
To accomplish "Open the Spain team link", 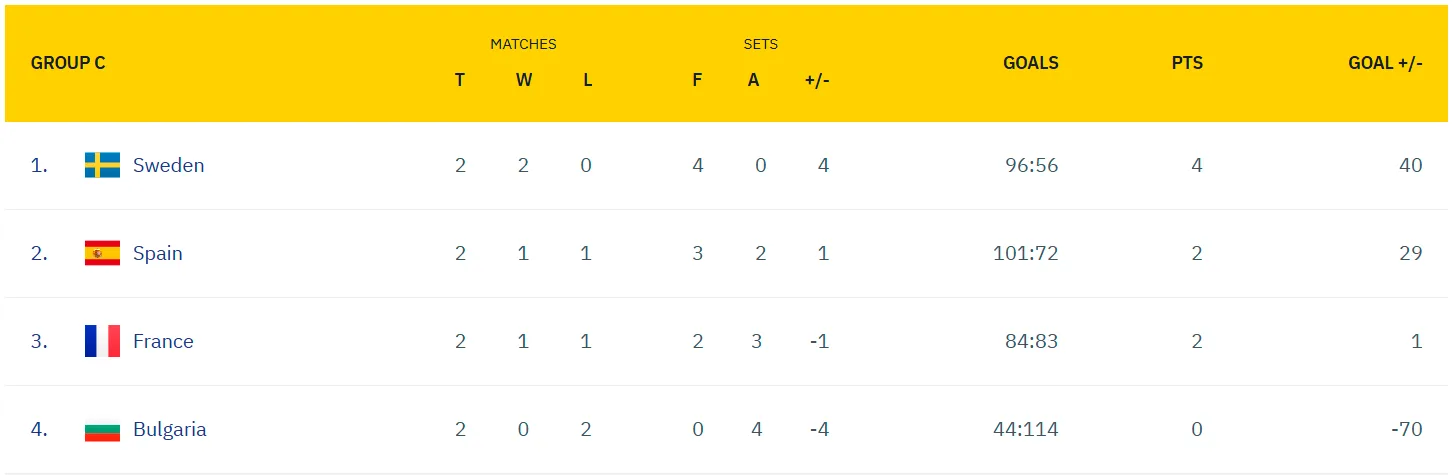I will tap(158, 253).
